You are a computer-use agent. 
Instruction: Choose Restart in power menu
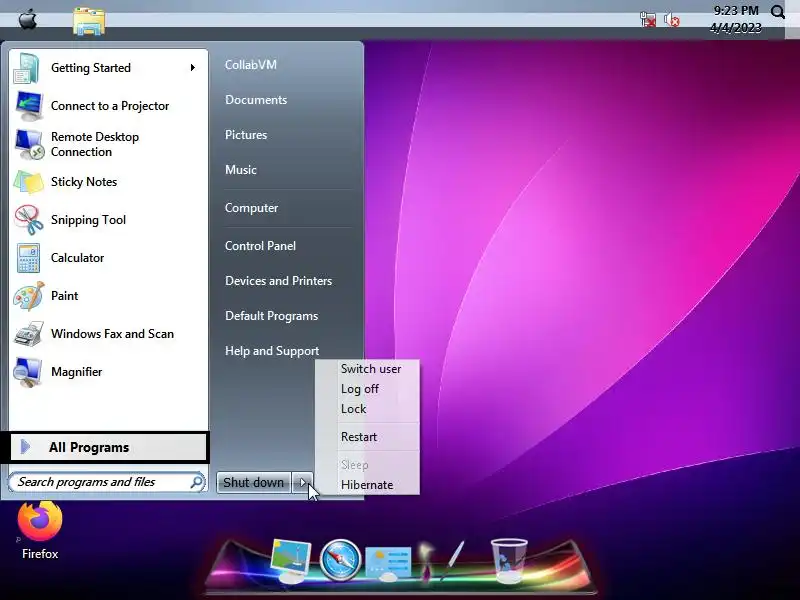click(359, 437)
